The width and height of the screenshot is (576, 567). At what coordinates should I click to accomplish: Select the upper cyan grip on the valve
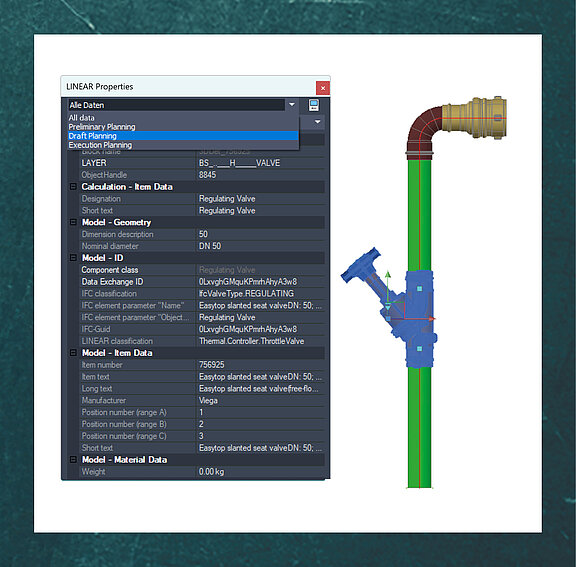pos(419,289)
